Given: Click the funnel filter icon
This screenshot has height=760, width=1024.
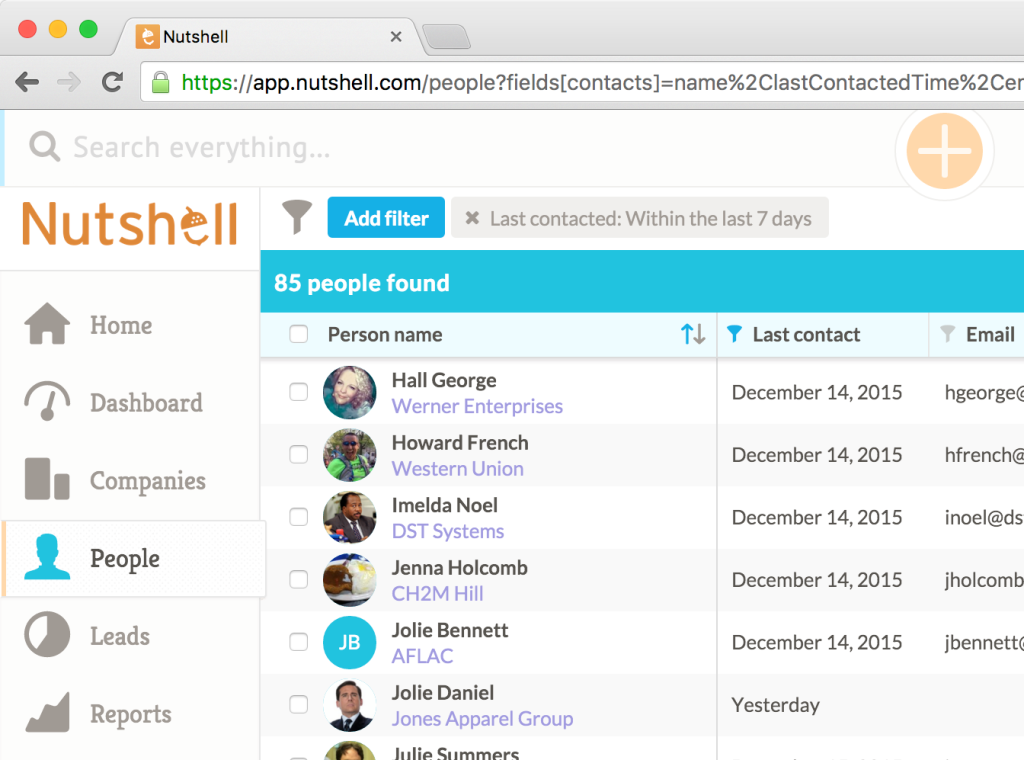Looking at the screenshot, I should (296, 216).
